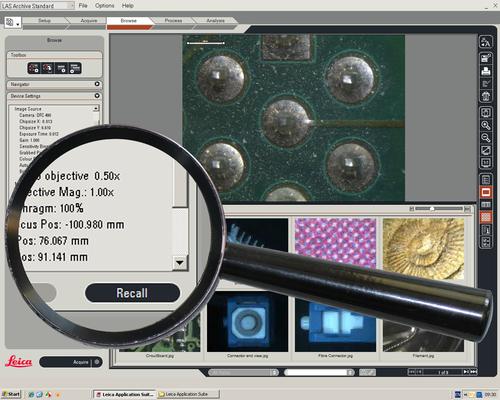500x400 pixels.
Task: Click the list view icon in right toolbar
Action: point(486,180)
